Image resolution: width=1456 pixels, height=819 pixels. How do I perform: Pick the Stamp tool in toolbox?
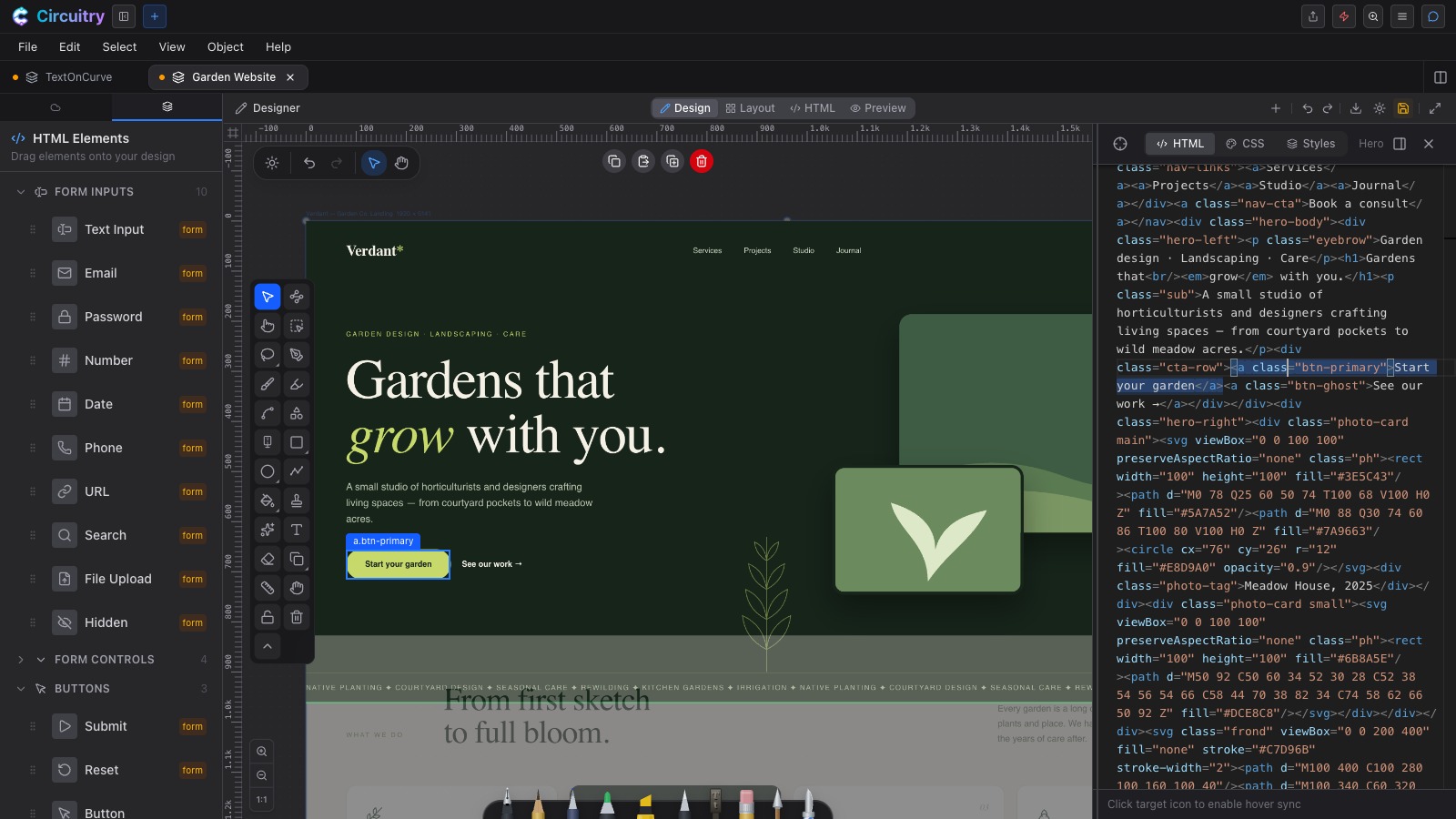pyautogui.click(x=297, y=500)
